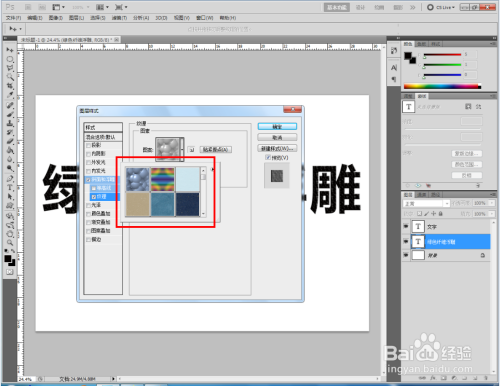Select the Zoom tool in the toolbox
Image resolution: width=500 pixels, height=386 pixels.
(x=10, y=243)
